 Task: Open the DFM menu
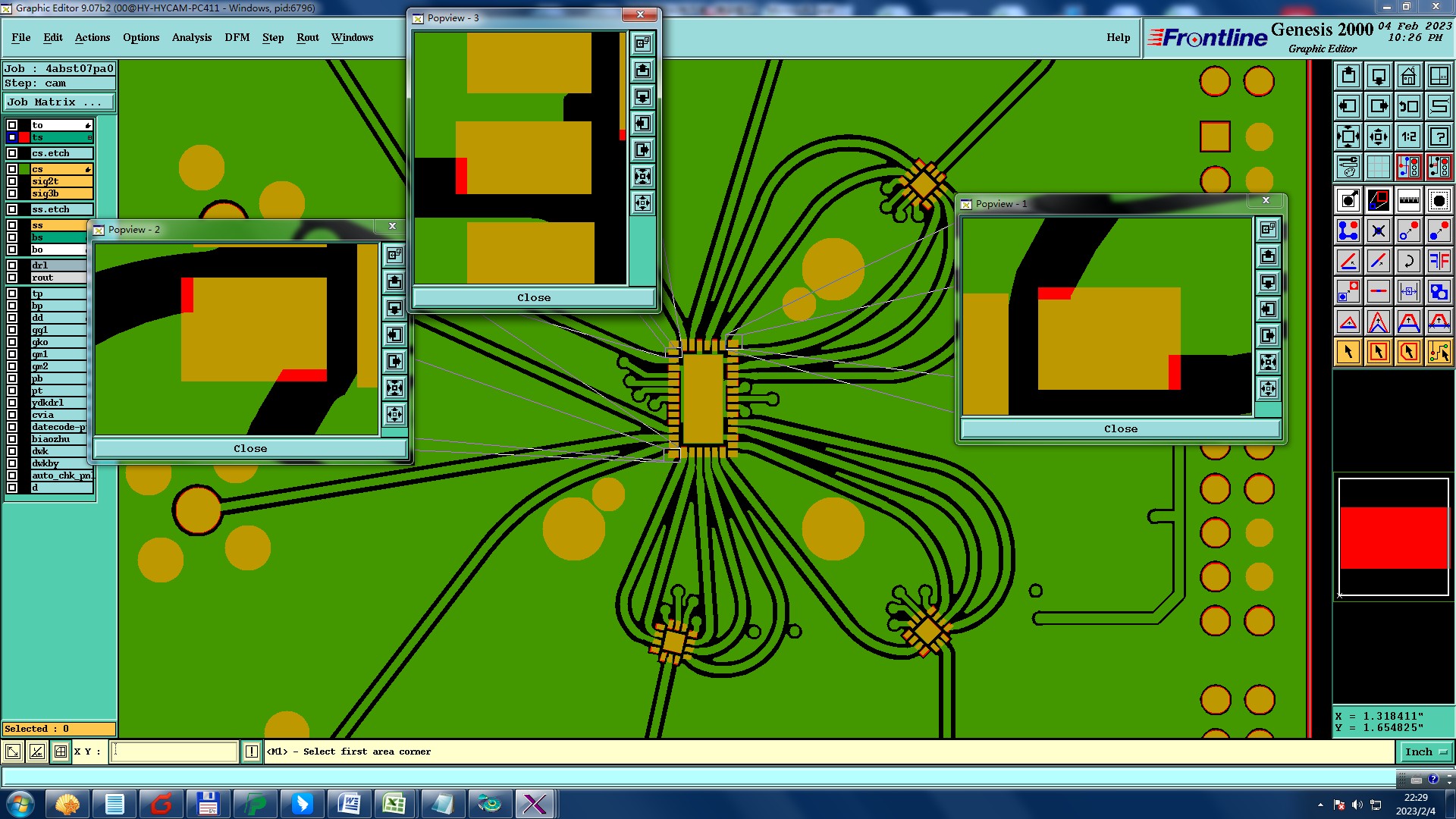[237, 37]
